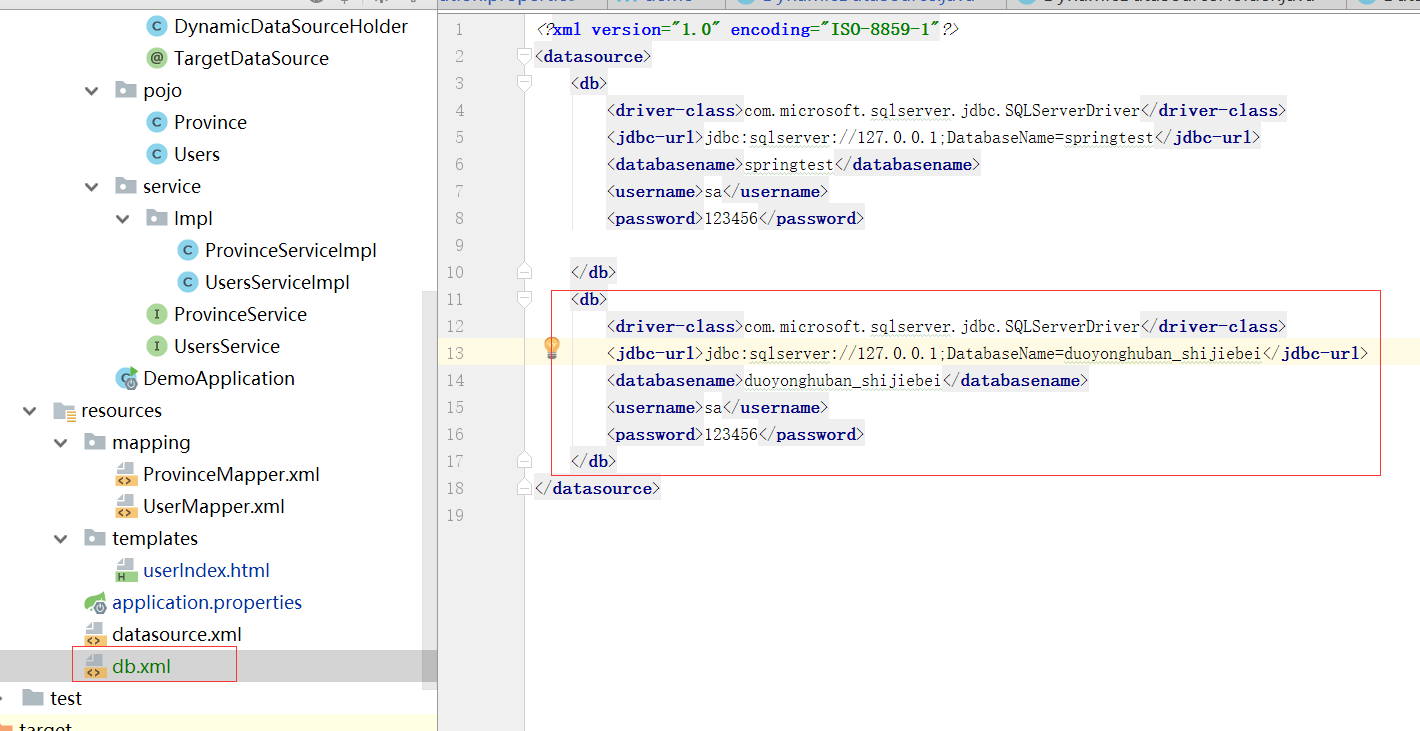Click the project panel vertical scrollbar
Image resolution: width=1420 pixels, height=731 pixels.
pos(430,490)
